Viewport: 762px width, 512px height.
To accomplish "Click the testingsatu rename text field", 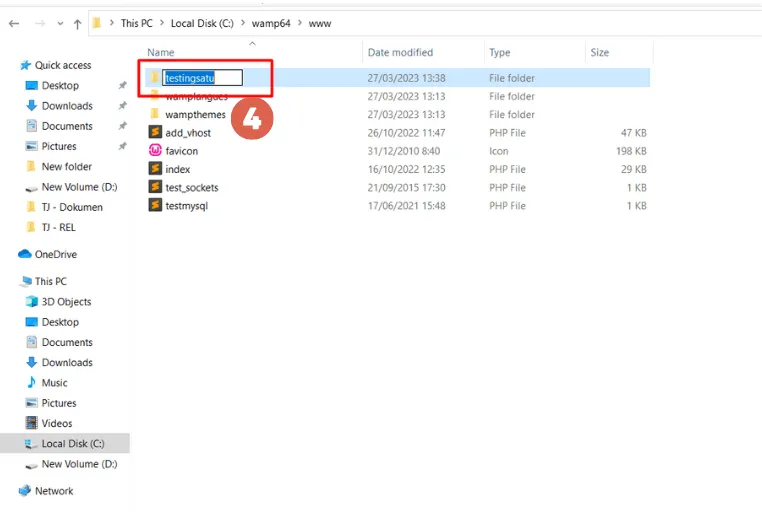I will tap(203, 78).
